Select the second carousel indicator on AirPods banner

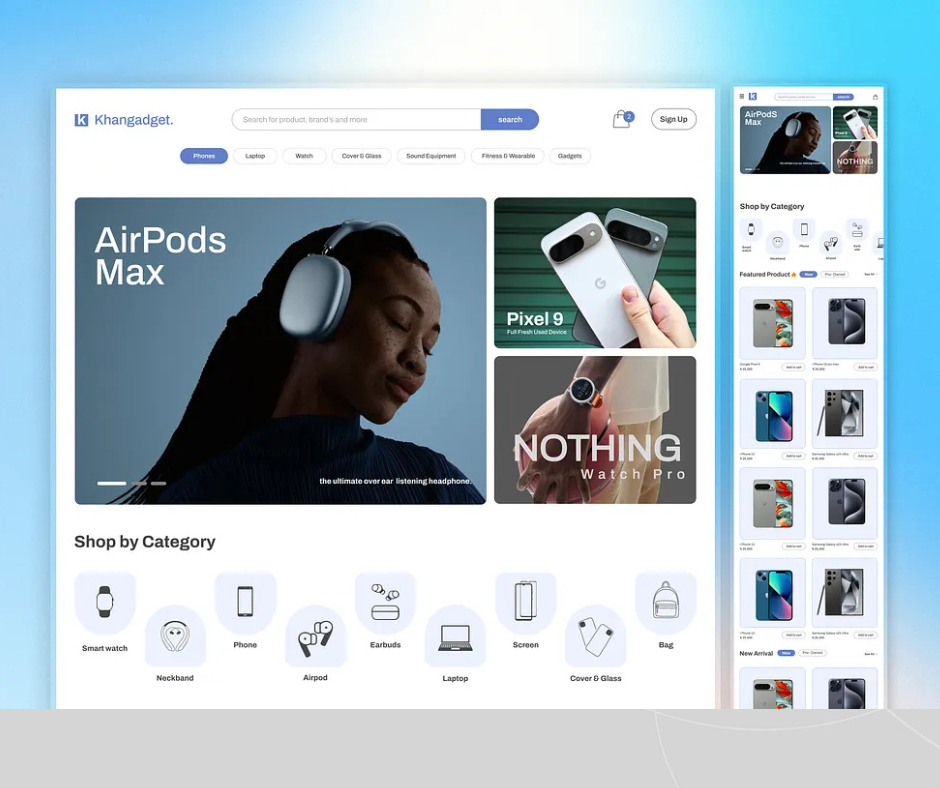coord(140,483)
